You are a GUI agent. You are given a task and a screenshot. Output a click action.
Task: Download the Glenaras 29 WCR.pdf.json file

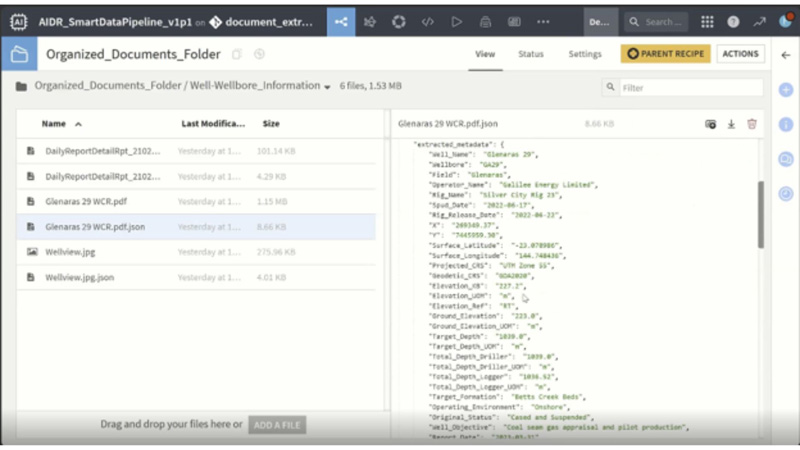click(731, 124)
